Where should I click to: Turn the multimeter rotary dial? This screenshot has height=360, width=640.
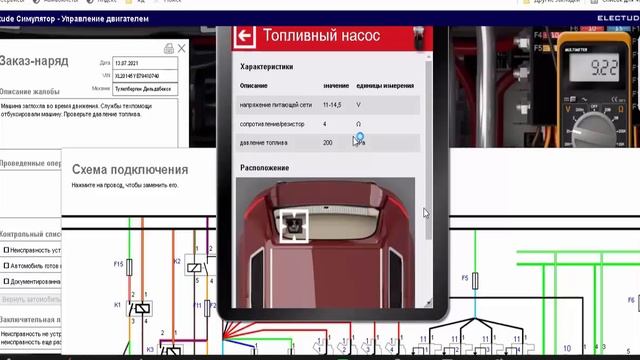594,130
